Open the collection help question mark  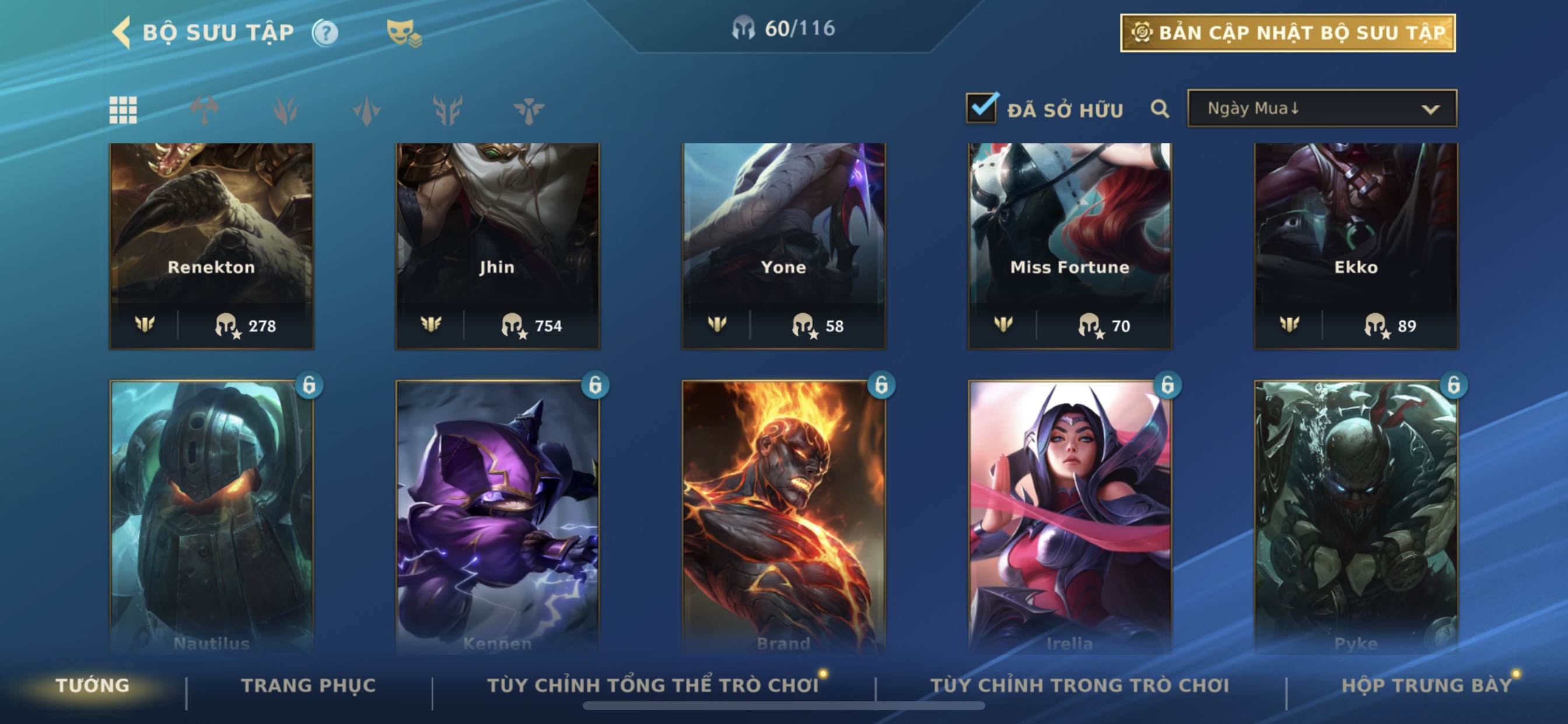pos(325,32)
